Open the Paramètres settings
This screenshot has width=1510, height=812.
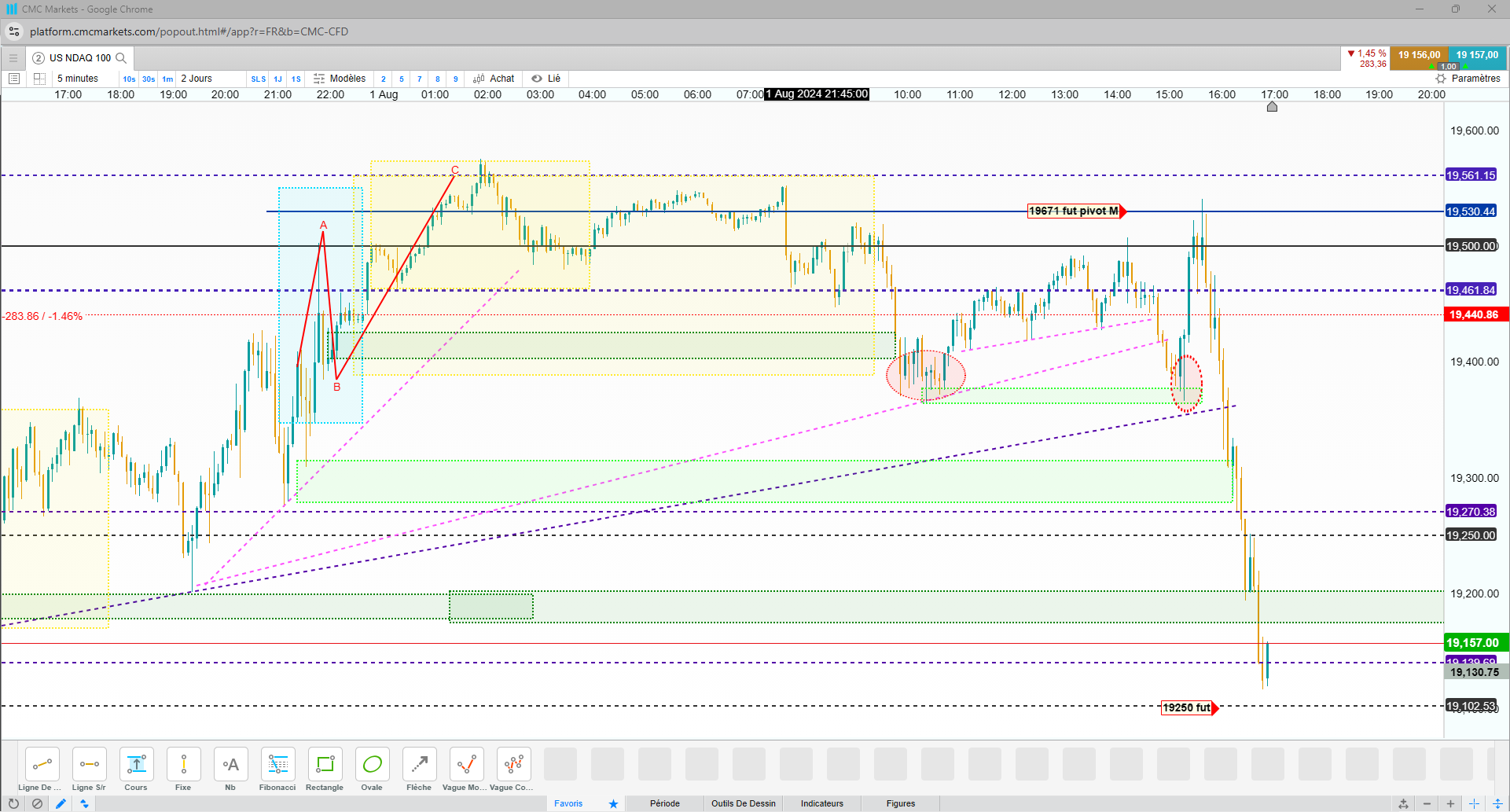[1468, 79]
